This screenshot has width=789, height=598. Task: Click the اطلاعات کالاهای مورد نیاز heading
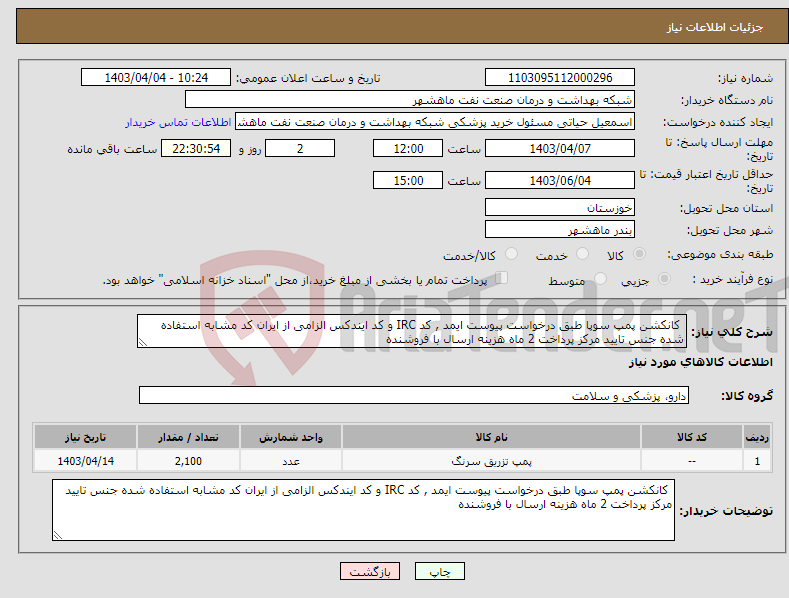[x=700, y=362]
